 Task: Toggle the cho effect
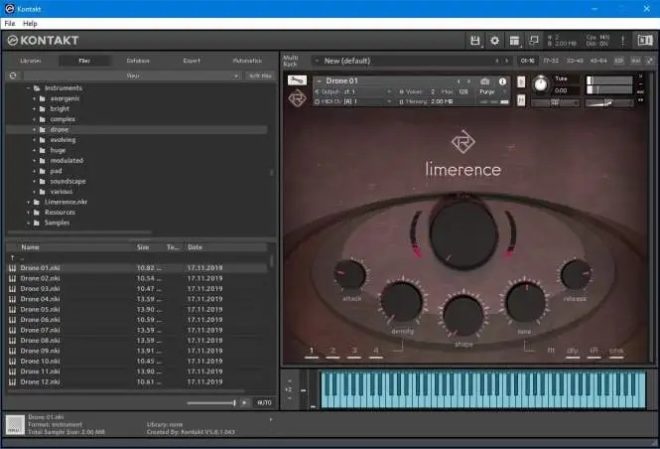pyautogui.click(x=616, y=352)
